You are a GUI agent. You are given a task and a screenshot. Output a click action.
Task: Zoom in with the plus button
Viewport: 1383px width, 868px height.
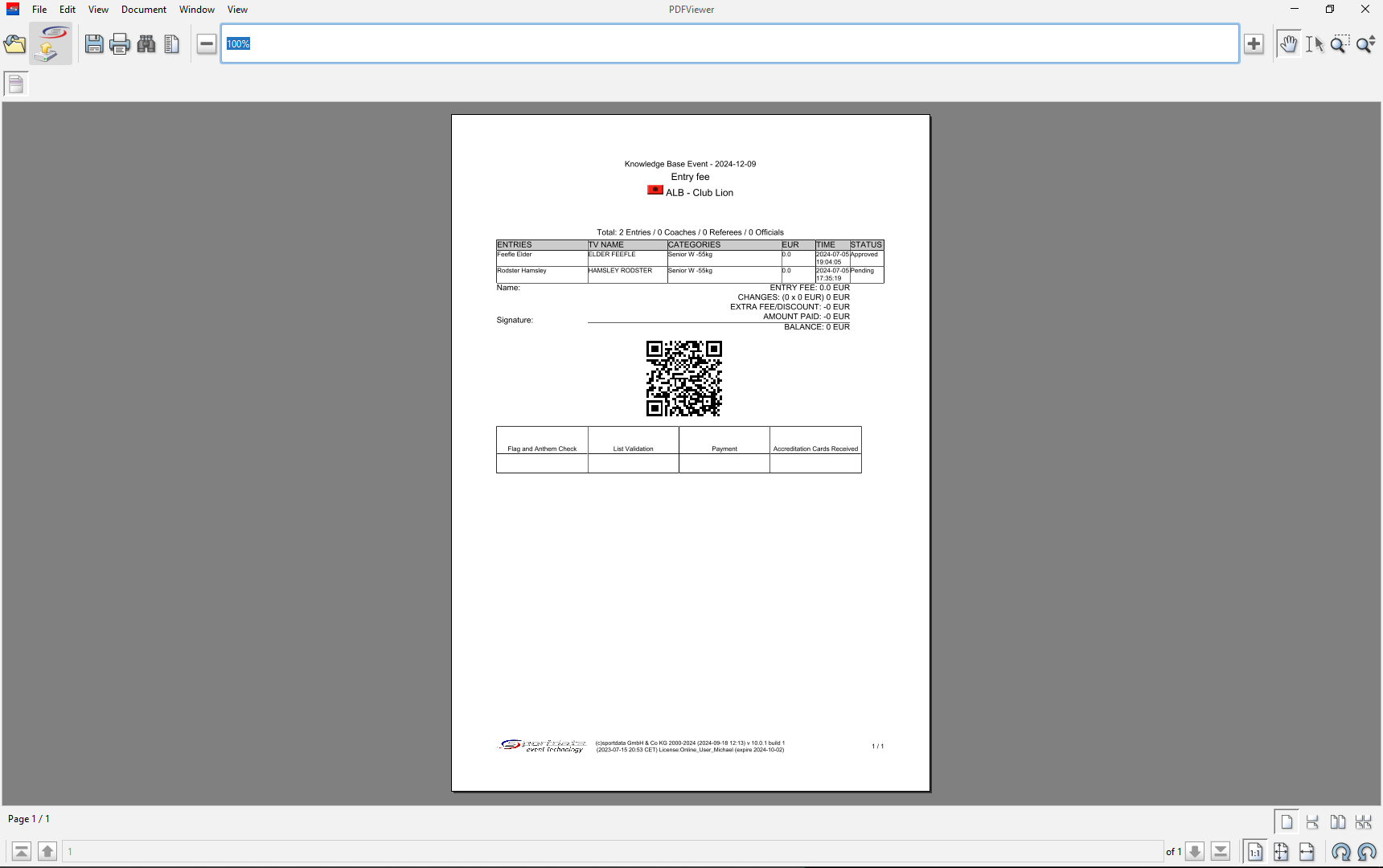(x=1254, y=43)
